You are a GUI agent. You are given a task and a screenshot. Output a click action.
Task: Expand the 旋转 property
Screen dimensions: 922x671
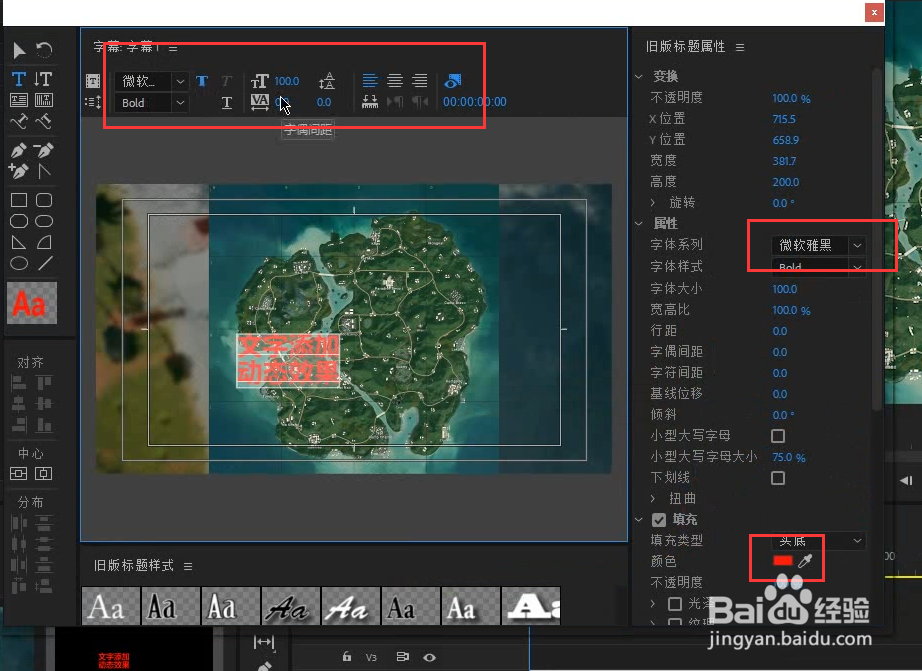[x=653, y=202]
